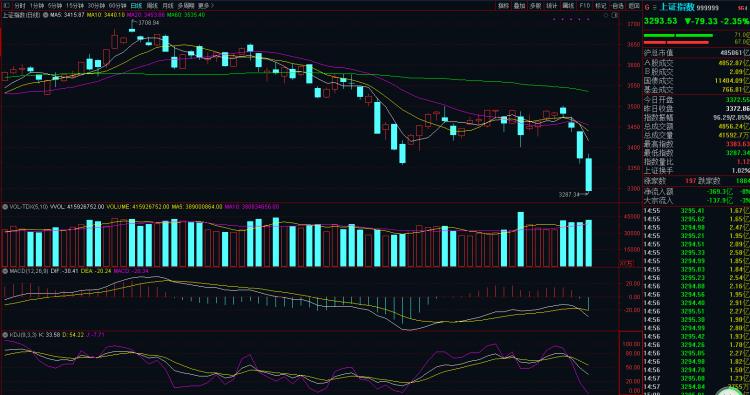Toggle the 自选 watchlist button
This screenshot has height=395, width=750.
(x=618, y=6)
